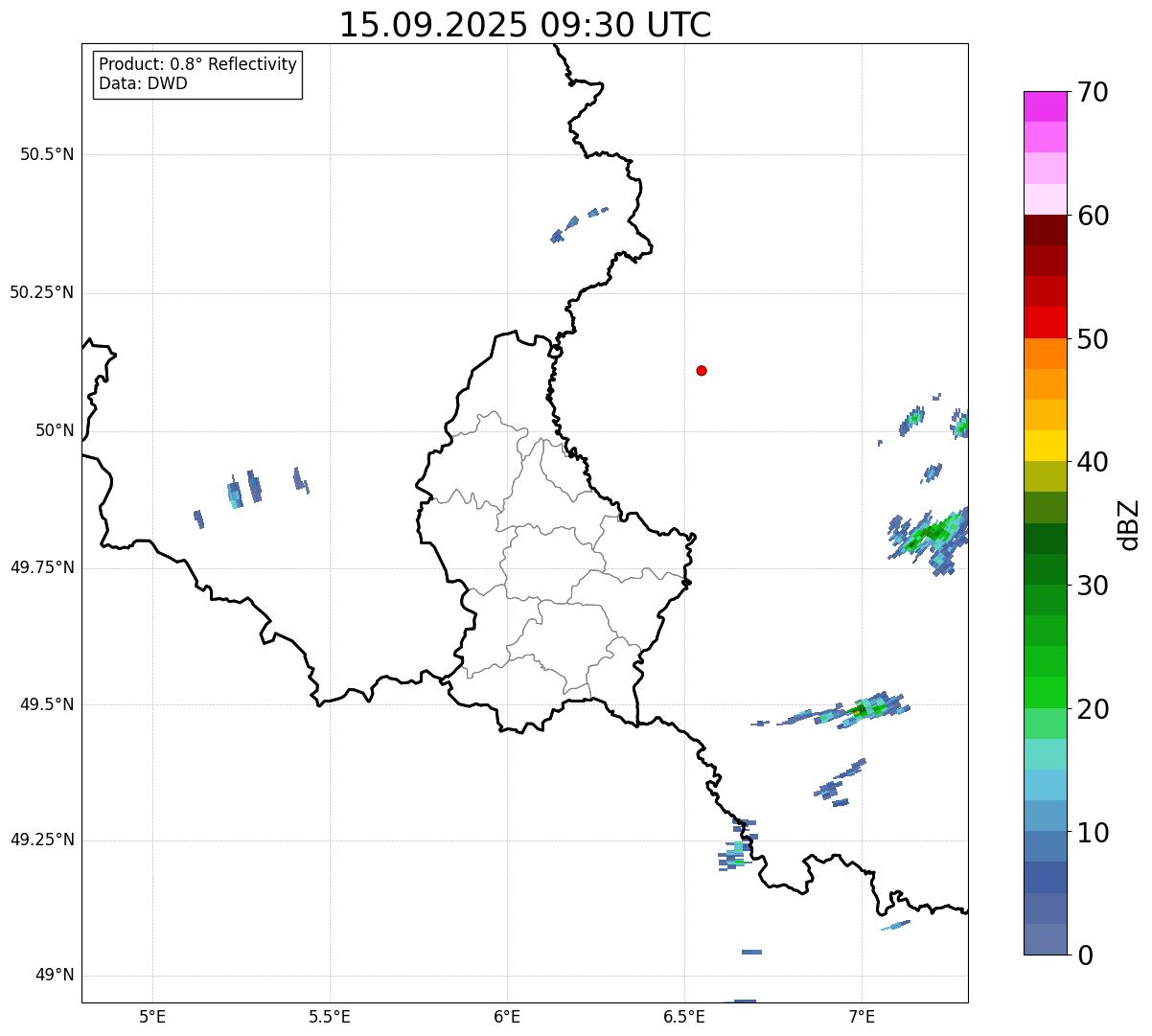Click the 49.75°N latitude label
The width and height of the screenshot is (1152, 1036).
click(41, 567)
